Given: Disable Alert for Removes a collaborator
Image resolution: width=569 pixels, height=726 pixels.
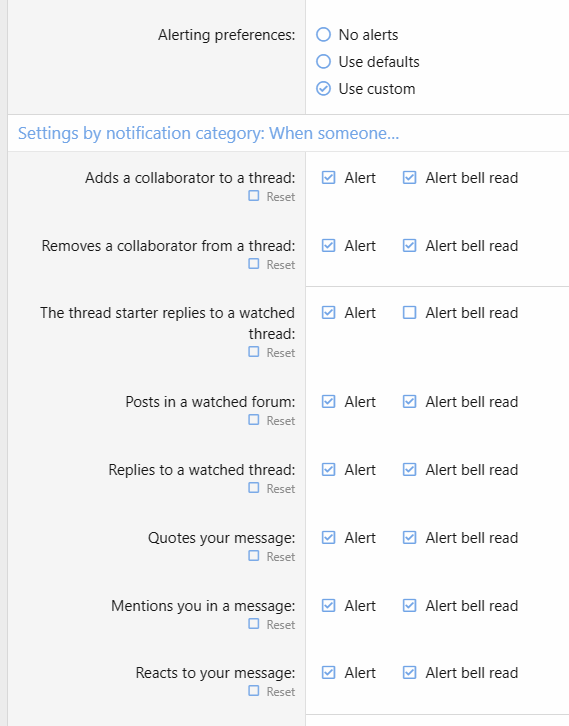Looking at the screenshot, I should [x=328, y=245].
